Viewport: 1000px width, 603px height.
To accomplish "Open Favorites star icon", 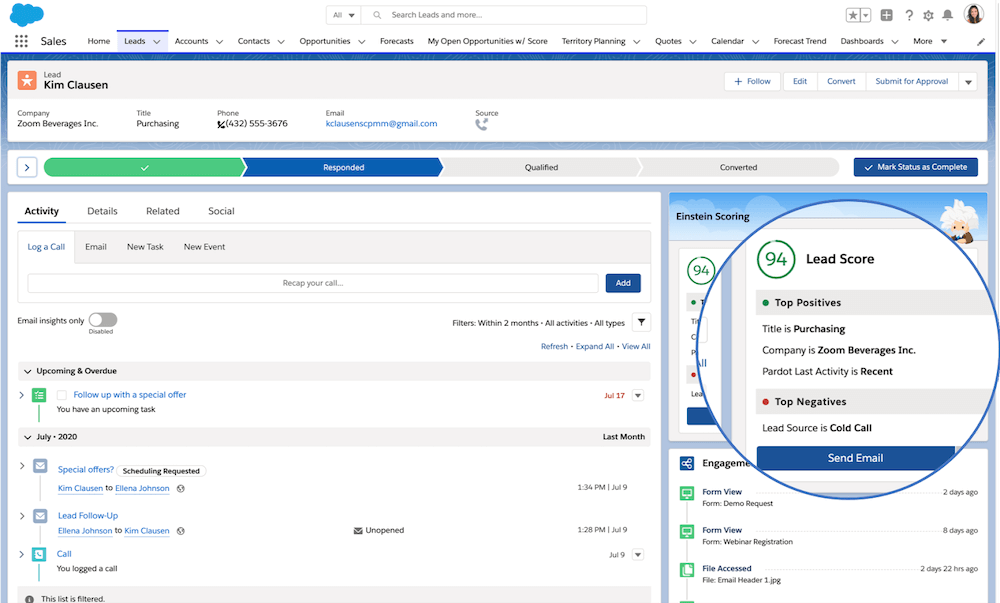I will 853,15.
